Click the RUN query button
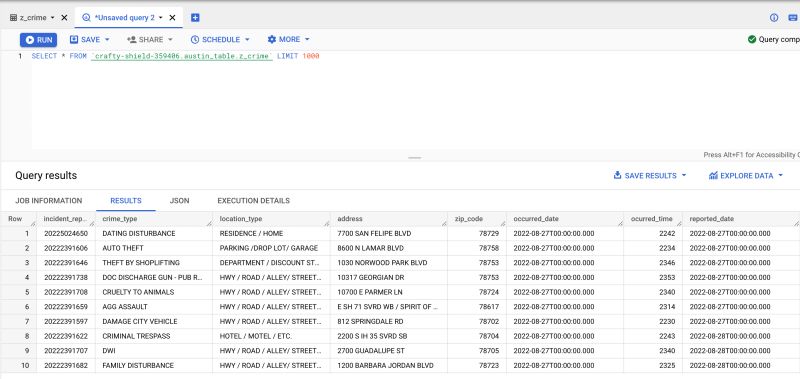The image size is (800, 379). pyautogui.click(x=38, y=40)
